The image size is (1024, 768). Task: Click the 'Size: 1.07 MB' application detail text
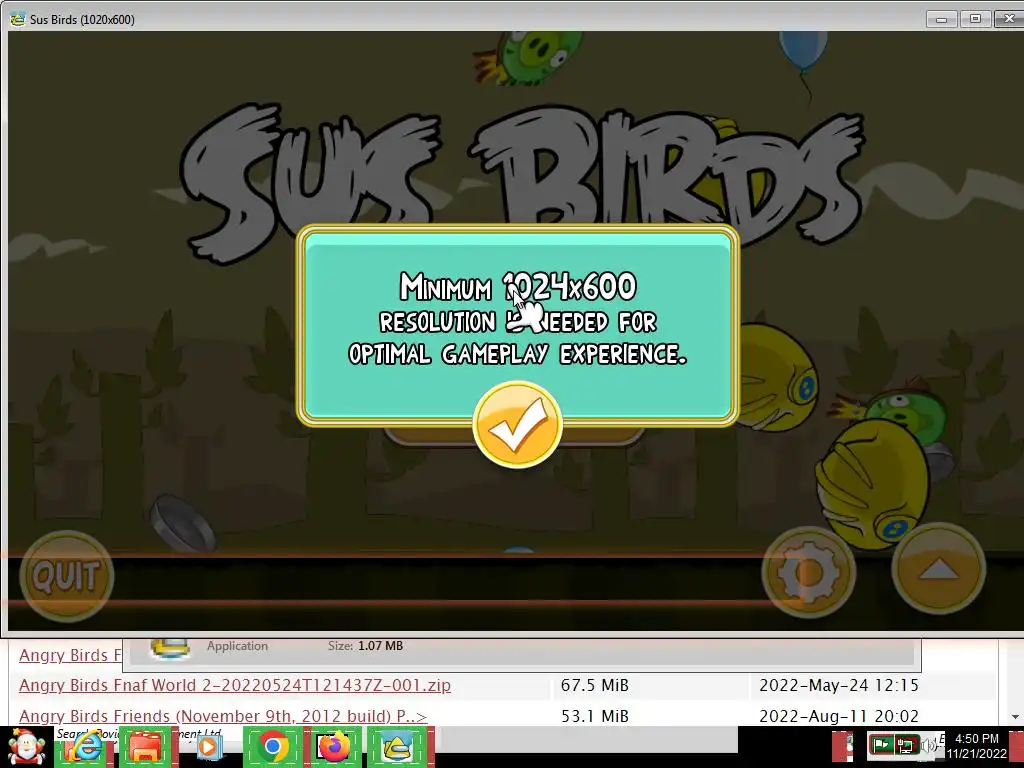(365, 646)
